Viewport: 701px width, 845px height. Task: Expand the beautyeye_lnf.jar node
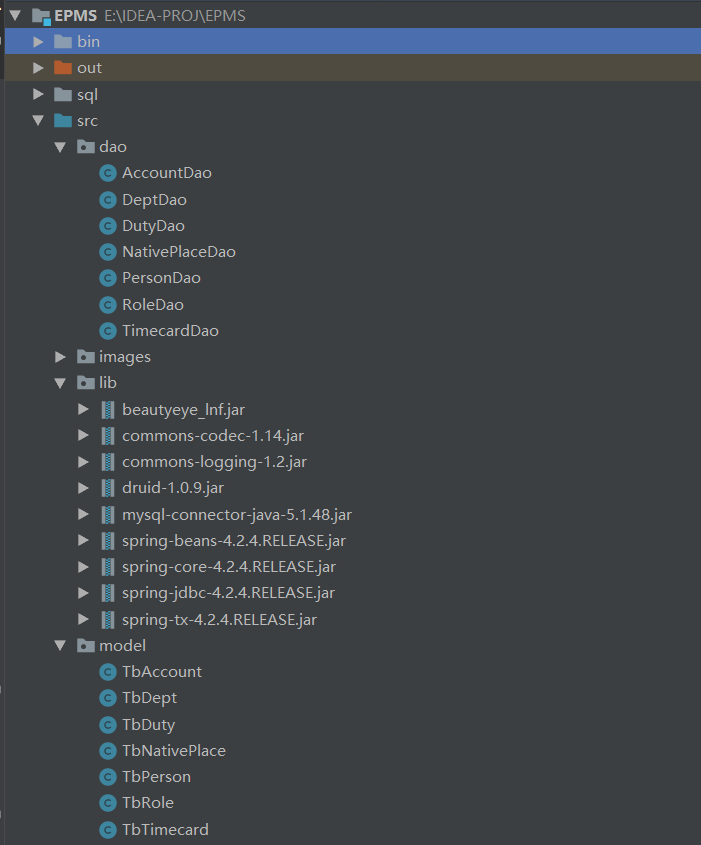83,410
